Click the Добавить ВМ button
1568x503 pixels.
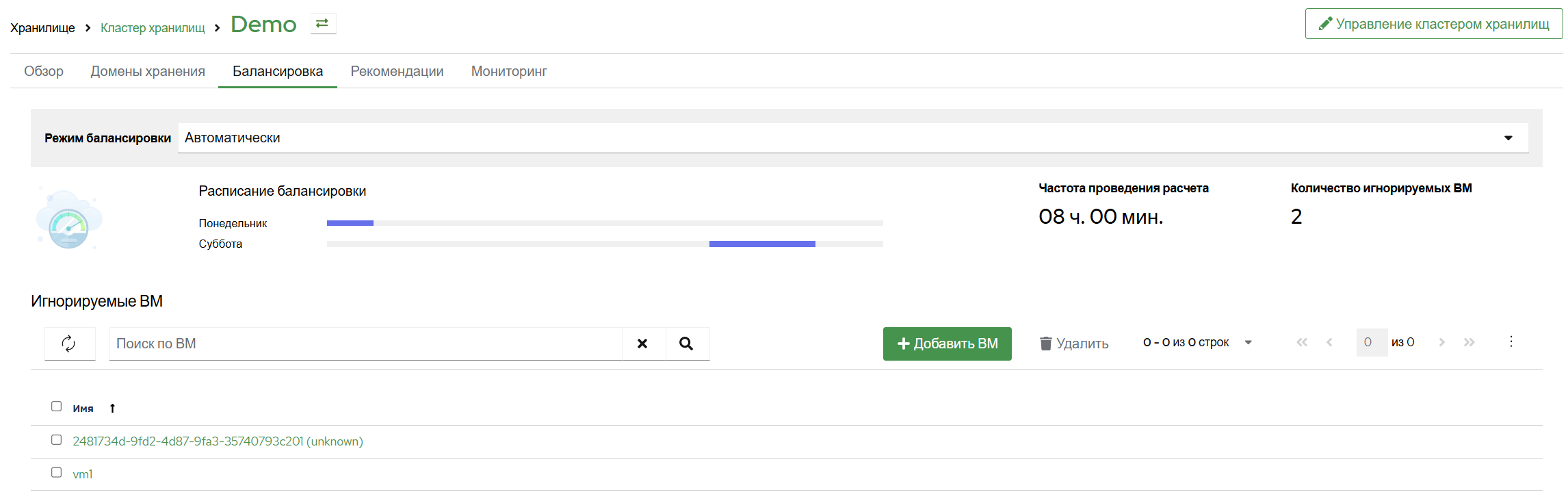[x=947, y=344]
